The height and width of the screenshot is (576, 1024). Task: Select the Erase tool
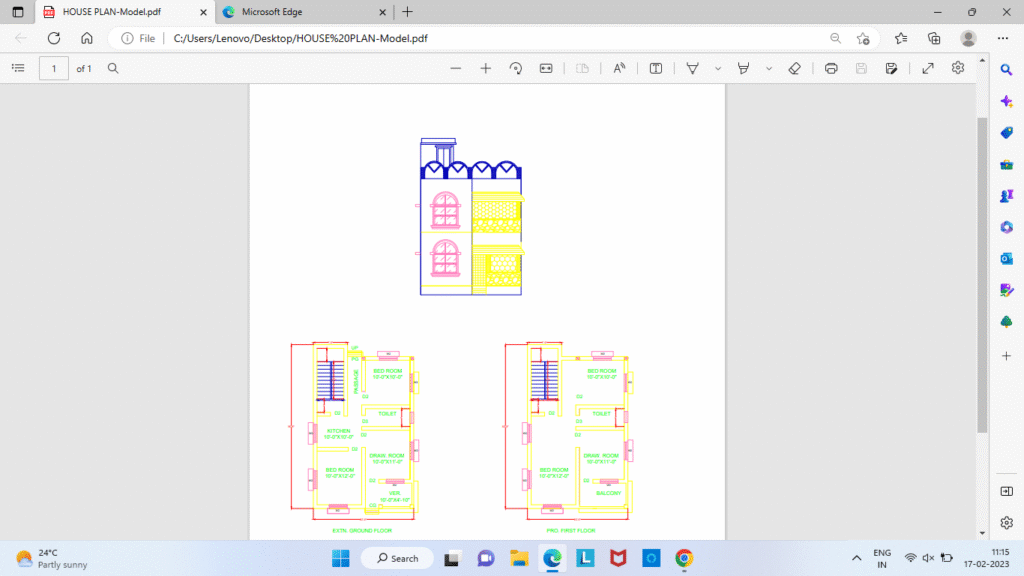(794, 68)
